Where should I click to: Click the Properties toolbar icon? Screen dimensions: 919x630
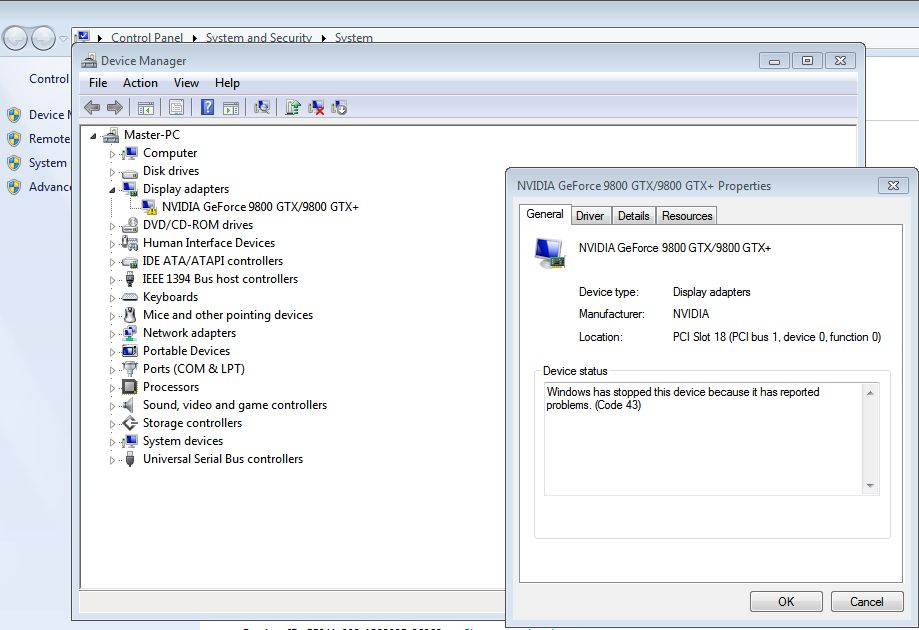point(176,107)
